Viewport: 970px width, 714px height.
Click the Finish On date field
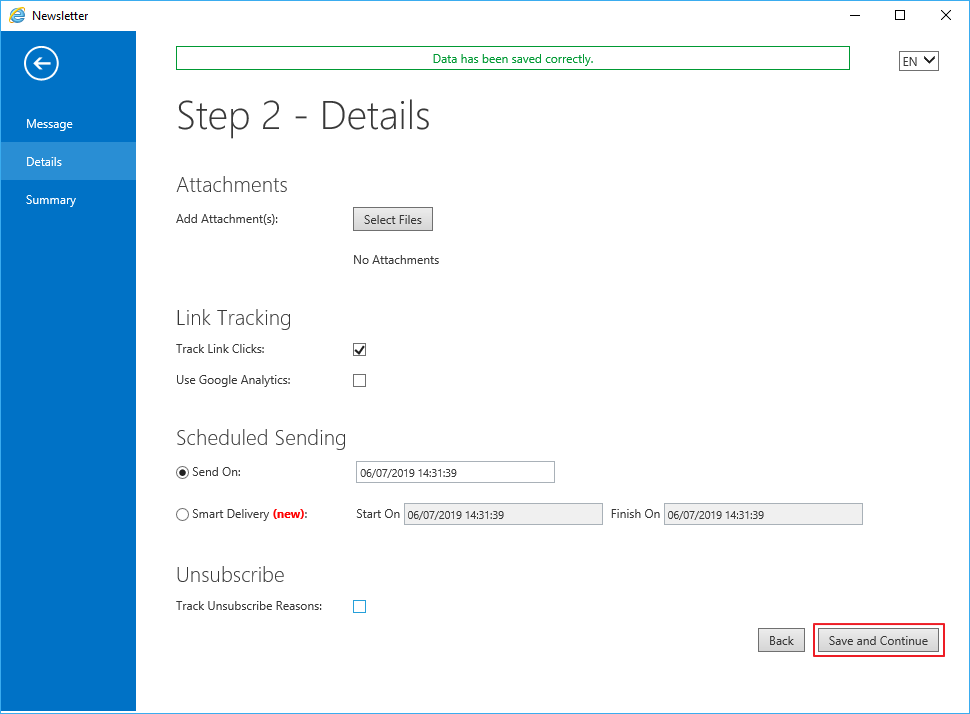tap(763, 515)
